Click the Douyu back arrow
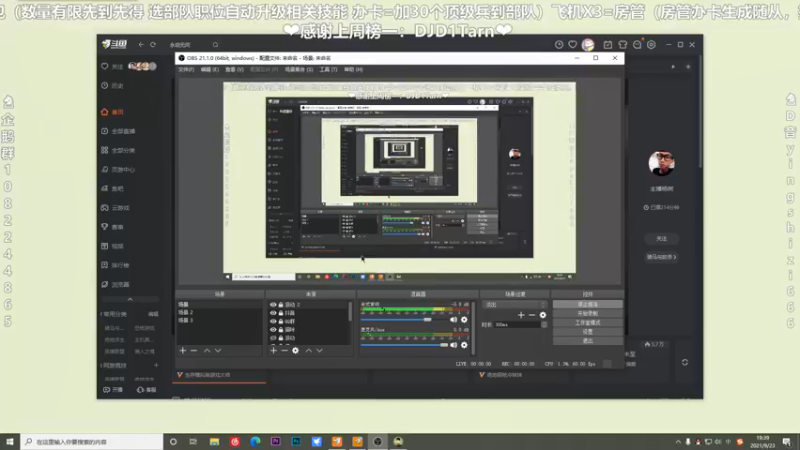Viewport: 800px width, 450px height. 141,44
